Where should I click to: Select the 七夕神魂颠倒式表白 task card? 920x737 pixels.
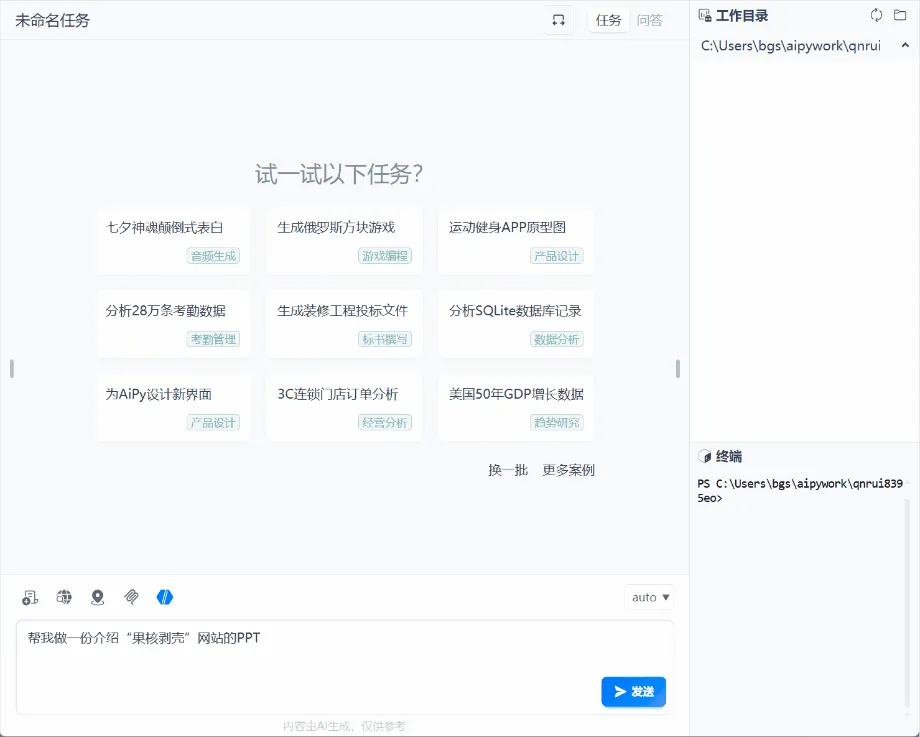coord(174,241)
